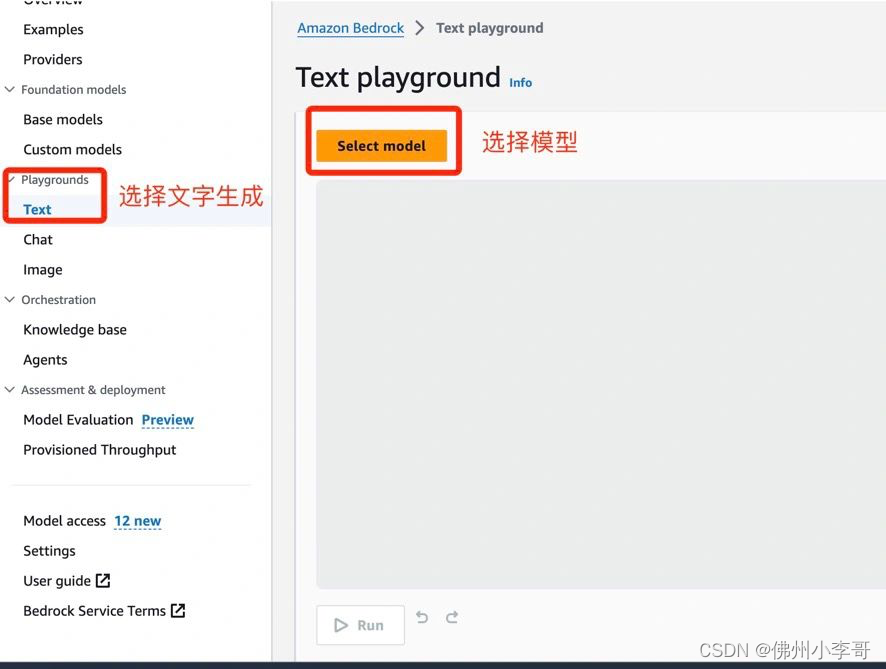Open Bedrock Service Terms link
Screen dimensions: 886x669
click(x=94, y=611)
